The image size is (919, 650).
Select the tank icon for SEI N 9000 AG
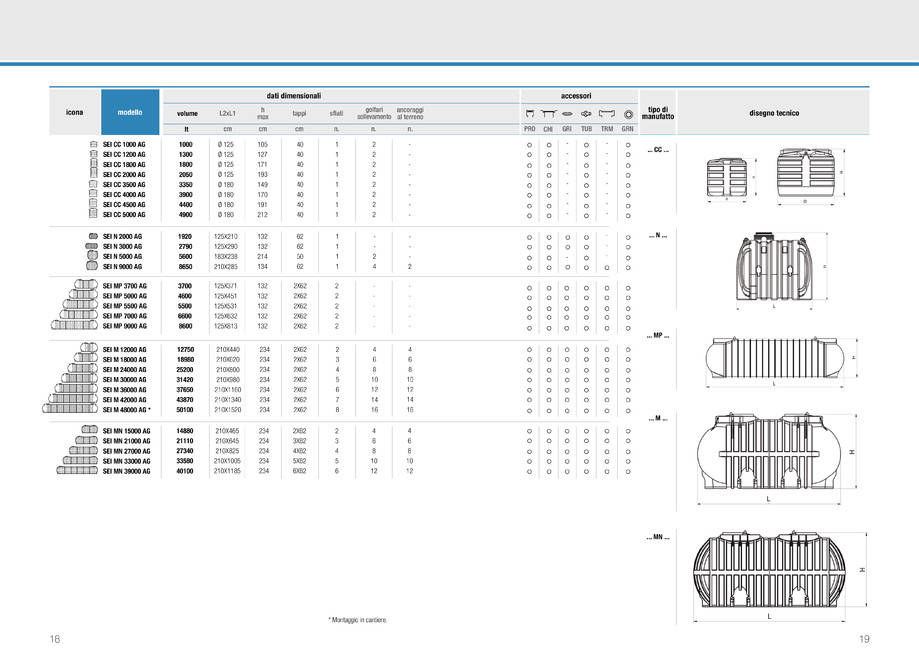(91, 267)
